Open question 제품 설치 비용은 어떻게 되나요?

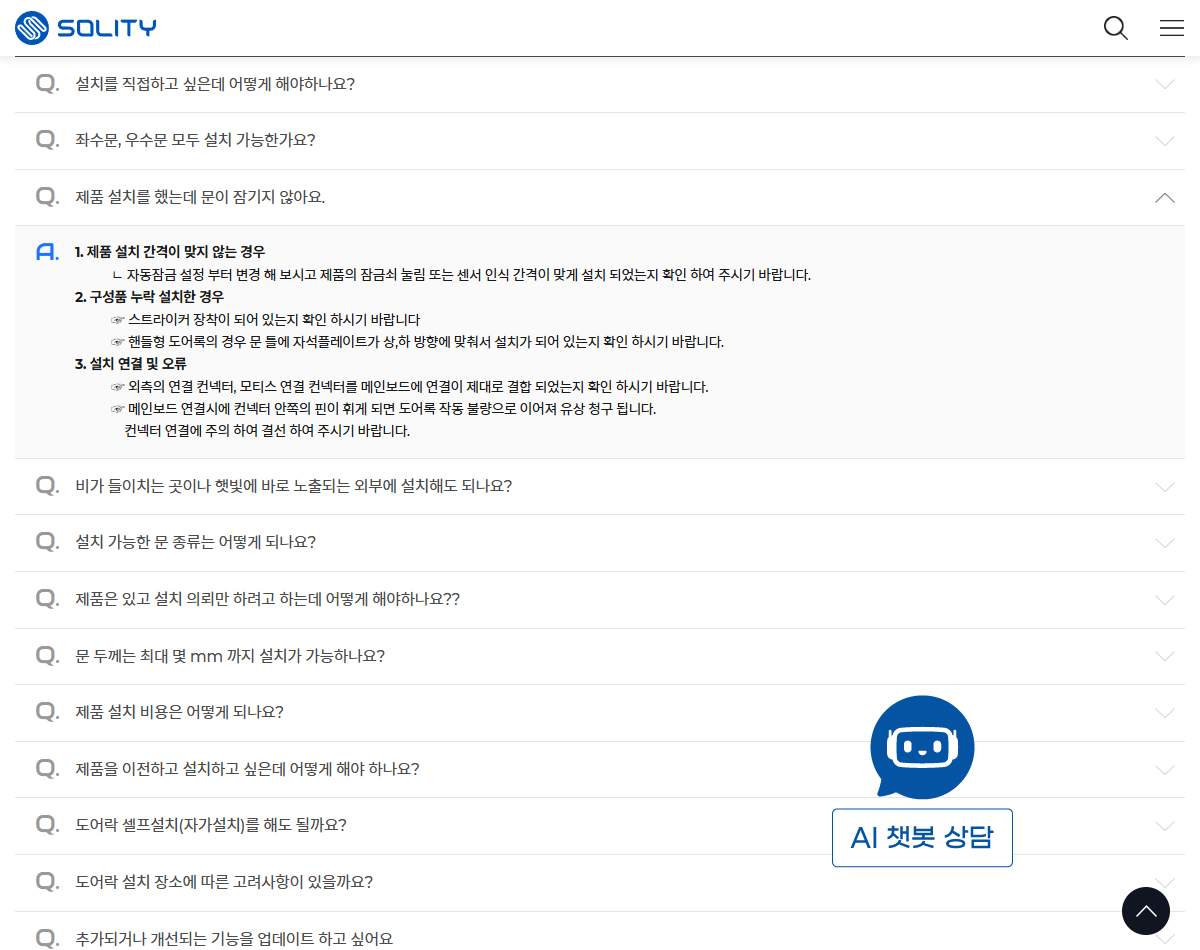[179, 712]
